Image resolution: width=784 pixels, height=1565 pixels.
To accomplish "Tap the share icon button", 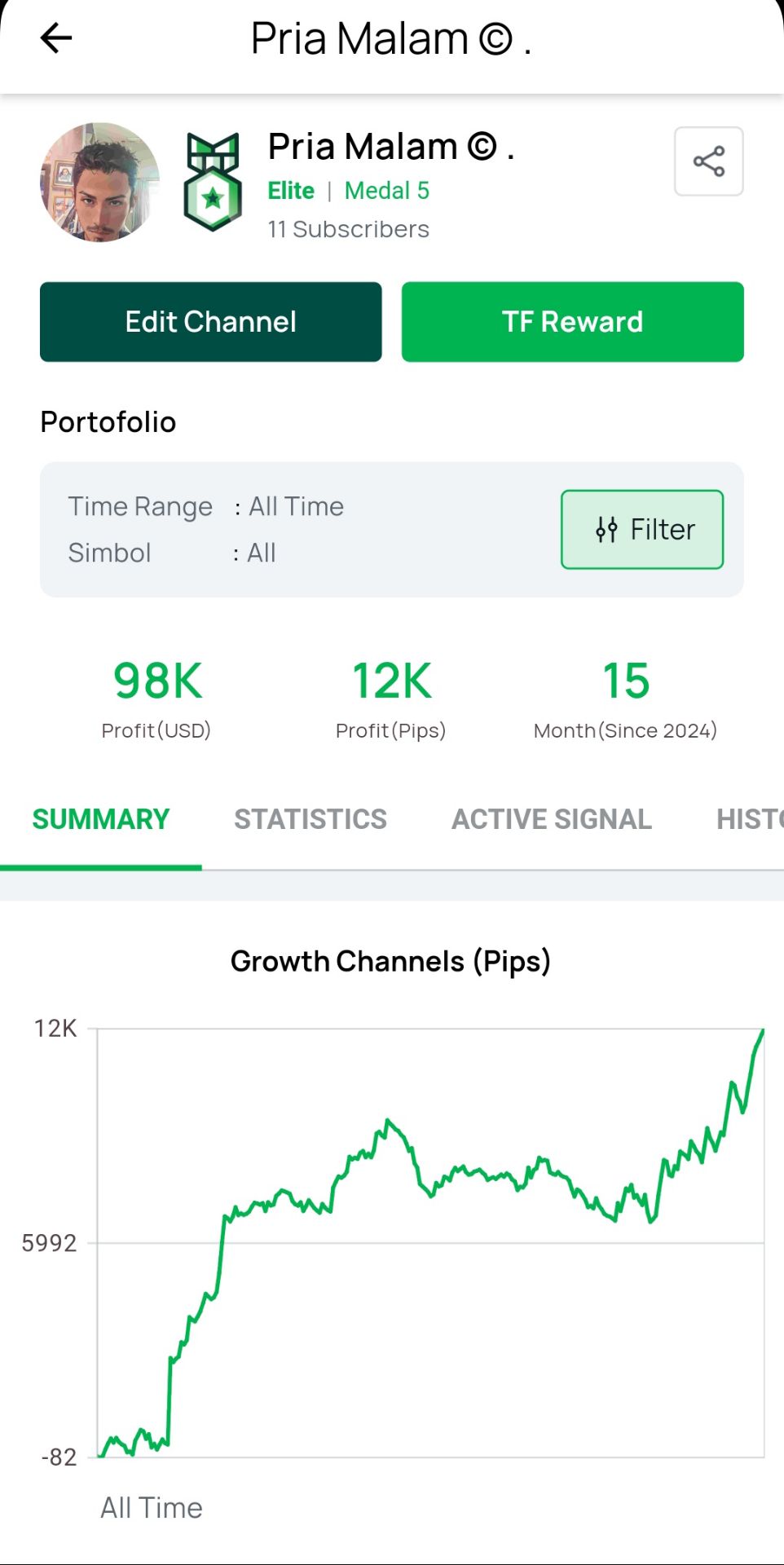I will click(708, 161).
